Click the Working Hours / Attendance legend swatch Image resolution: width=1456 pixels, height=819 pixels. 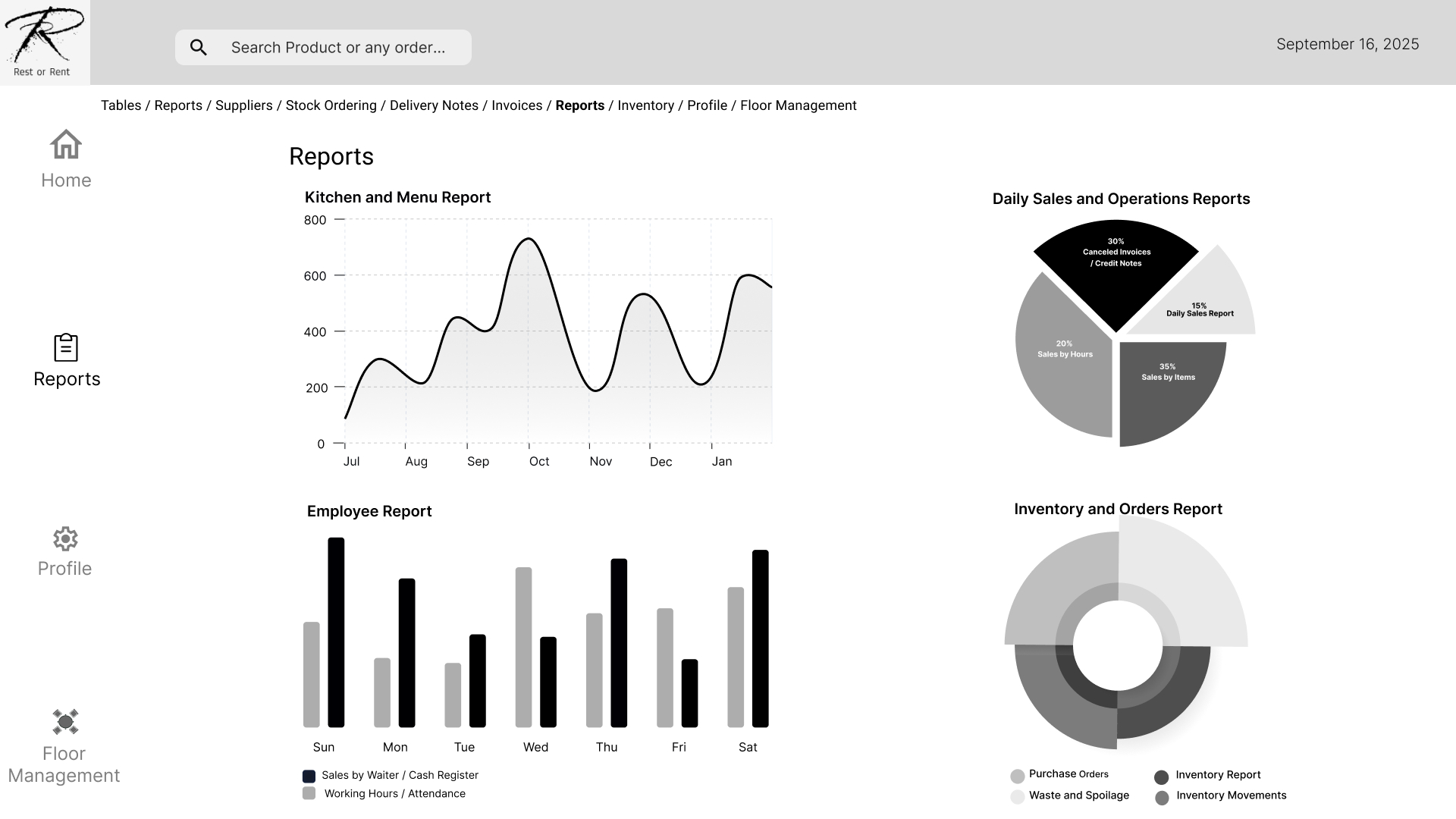(x=309, y=793)
